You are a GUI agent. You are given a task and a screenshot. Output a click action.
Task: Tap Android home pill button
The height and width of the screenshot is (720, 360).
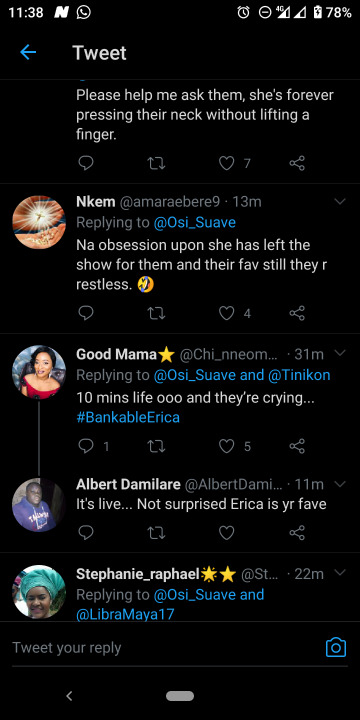click(x=180, y=696)
